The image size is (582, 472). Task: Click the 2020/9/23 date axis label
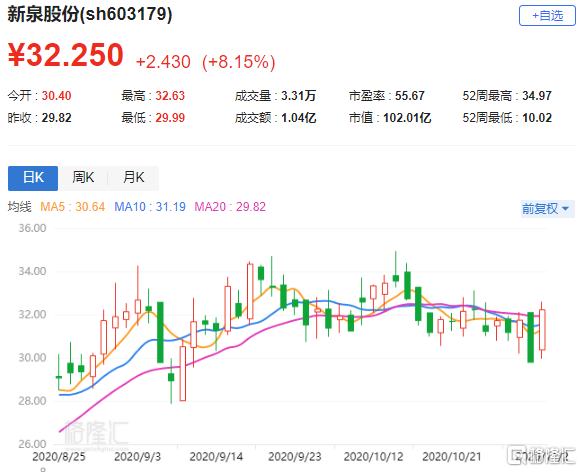[x=295, y=456]
